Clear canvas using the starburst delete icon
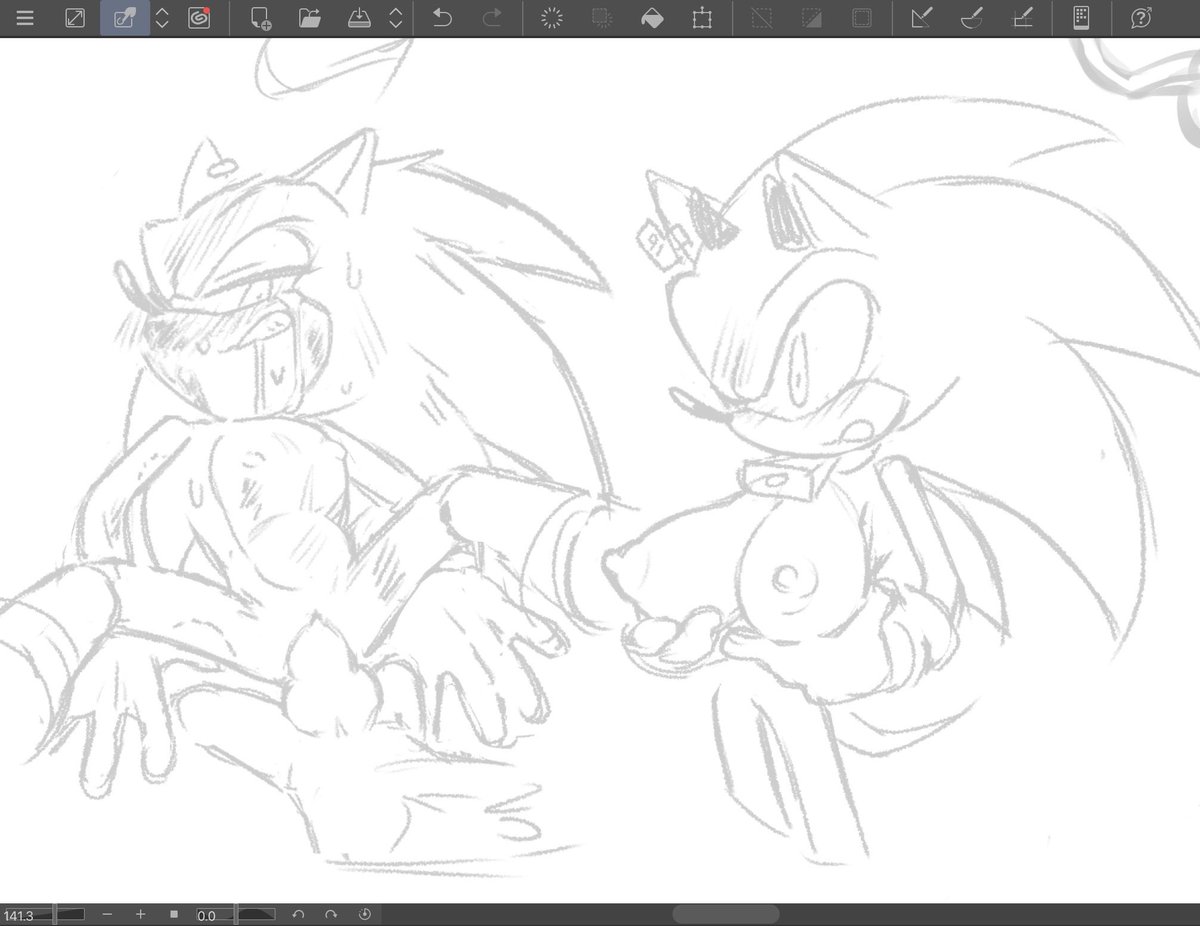Image resolution: width=1200 pixels, height=926 pixels. [x=552, y=18]
